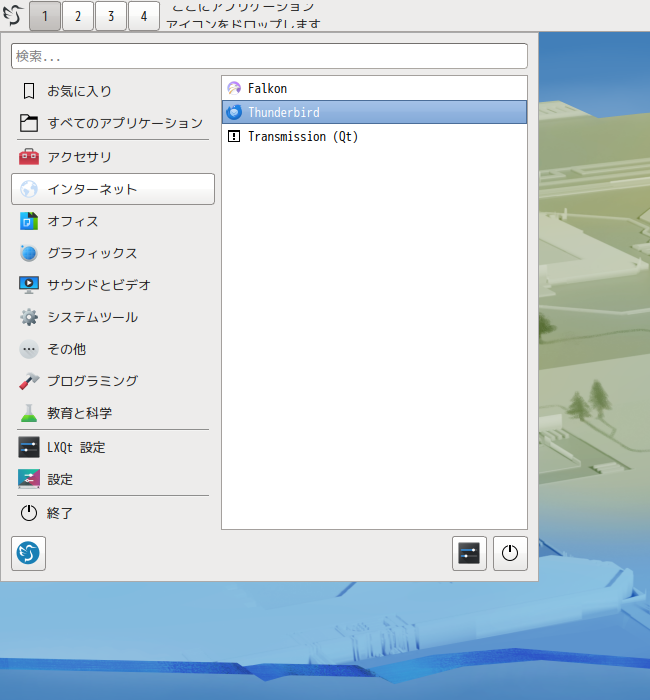Launch Falkon browser from the list

[x=374, y=88]
